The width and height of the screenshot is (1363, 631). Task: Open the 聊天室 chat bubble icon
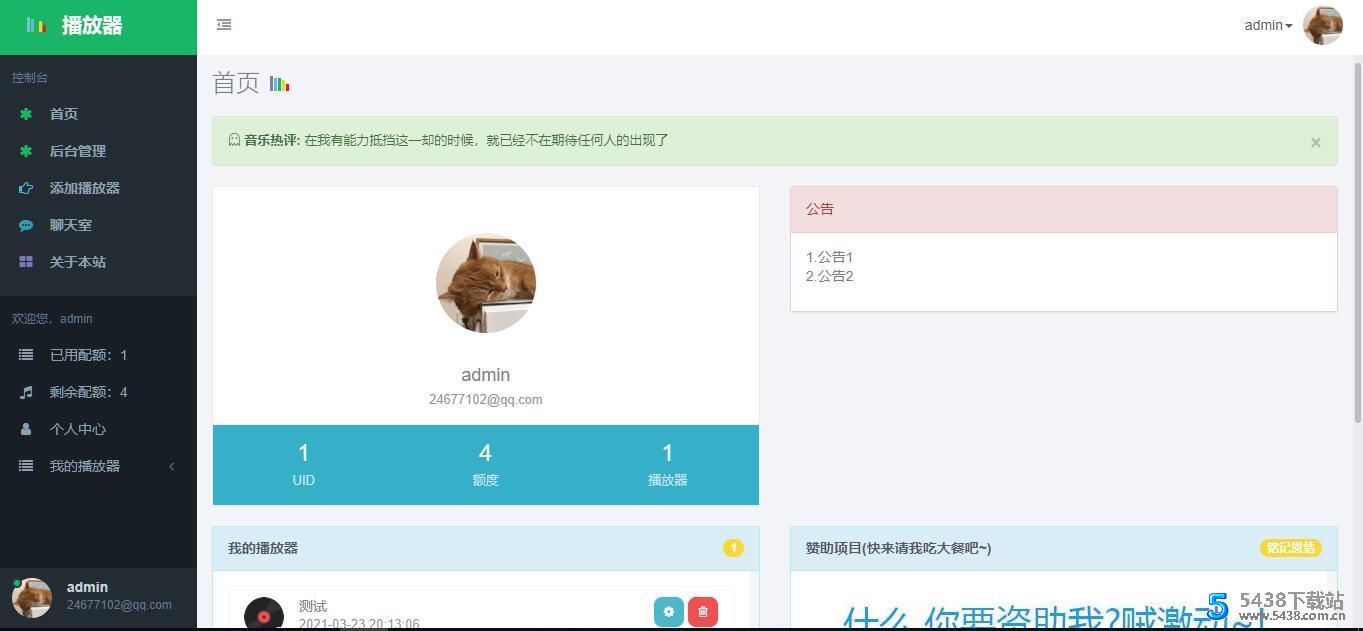[25, 224]
